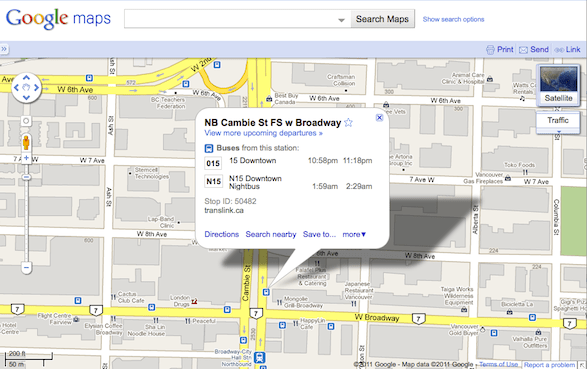587x369 pixels.
Task: Click the 15 Downtown route text
Action: [x=253, y=161]
